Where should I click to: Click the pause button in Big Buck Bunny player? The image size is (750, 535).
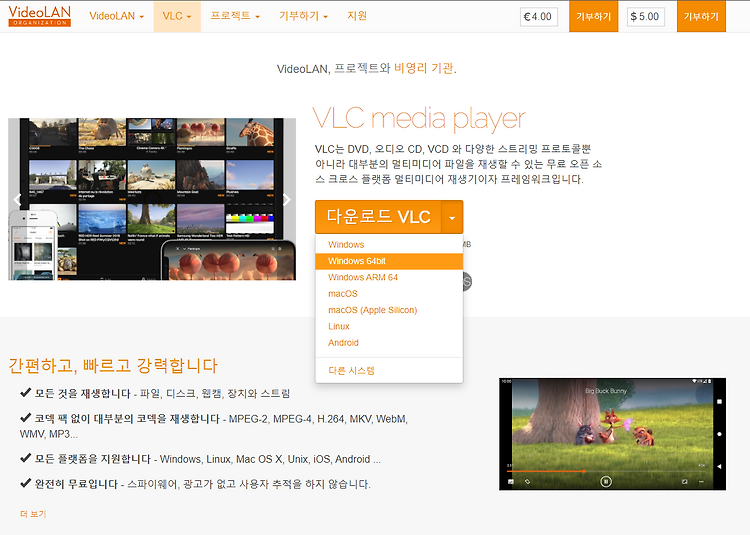[606, 481]
